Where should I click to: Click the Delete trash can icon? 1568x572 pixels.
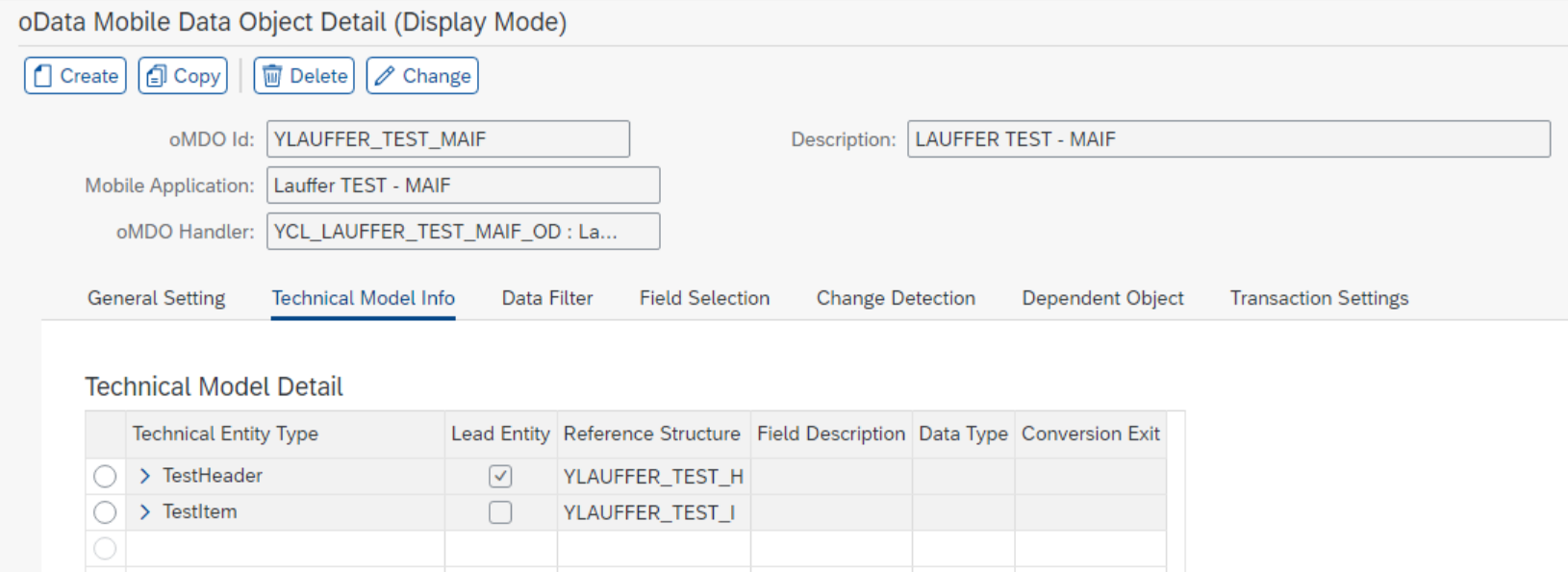pos(272,76)
